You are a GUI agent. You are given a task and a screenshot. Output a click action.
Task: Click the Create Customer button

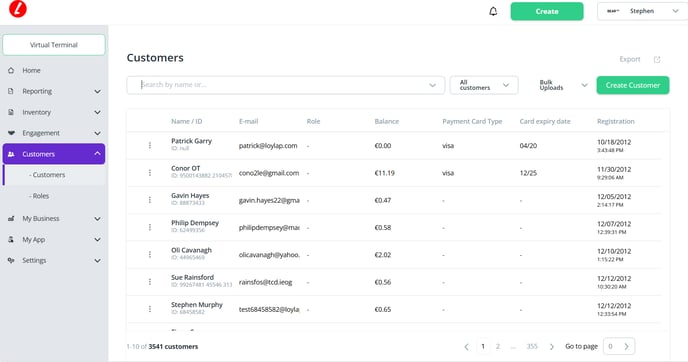[633, 85]
